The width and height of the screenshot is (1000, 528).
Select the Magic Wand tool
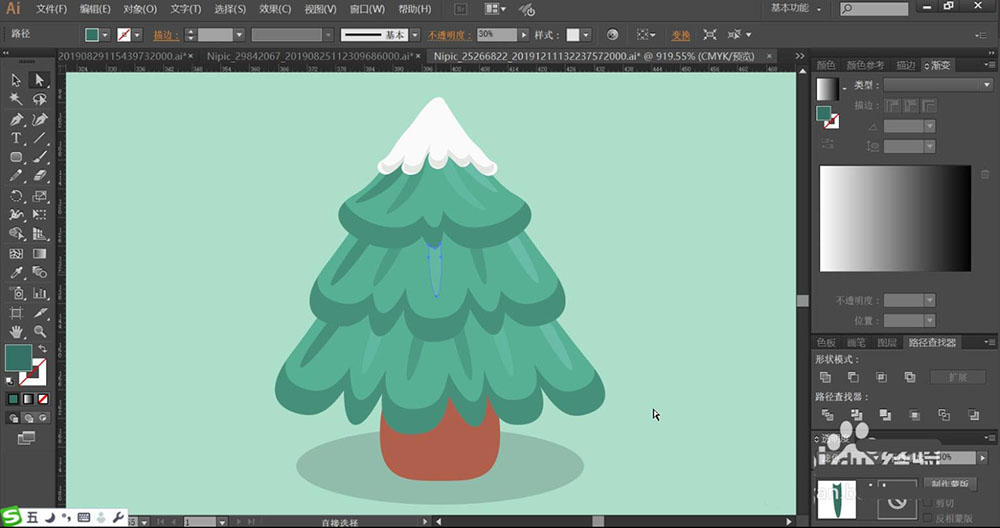pyautogui.click(x=17, y=99)
